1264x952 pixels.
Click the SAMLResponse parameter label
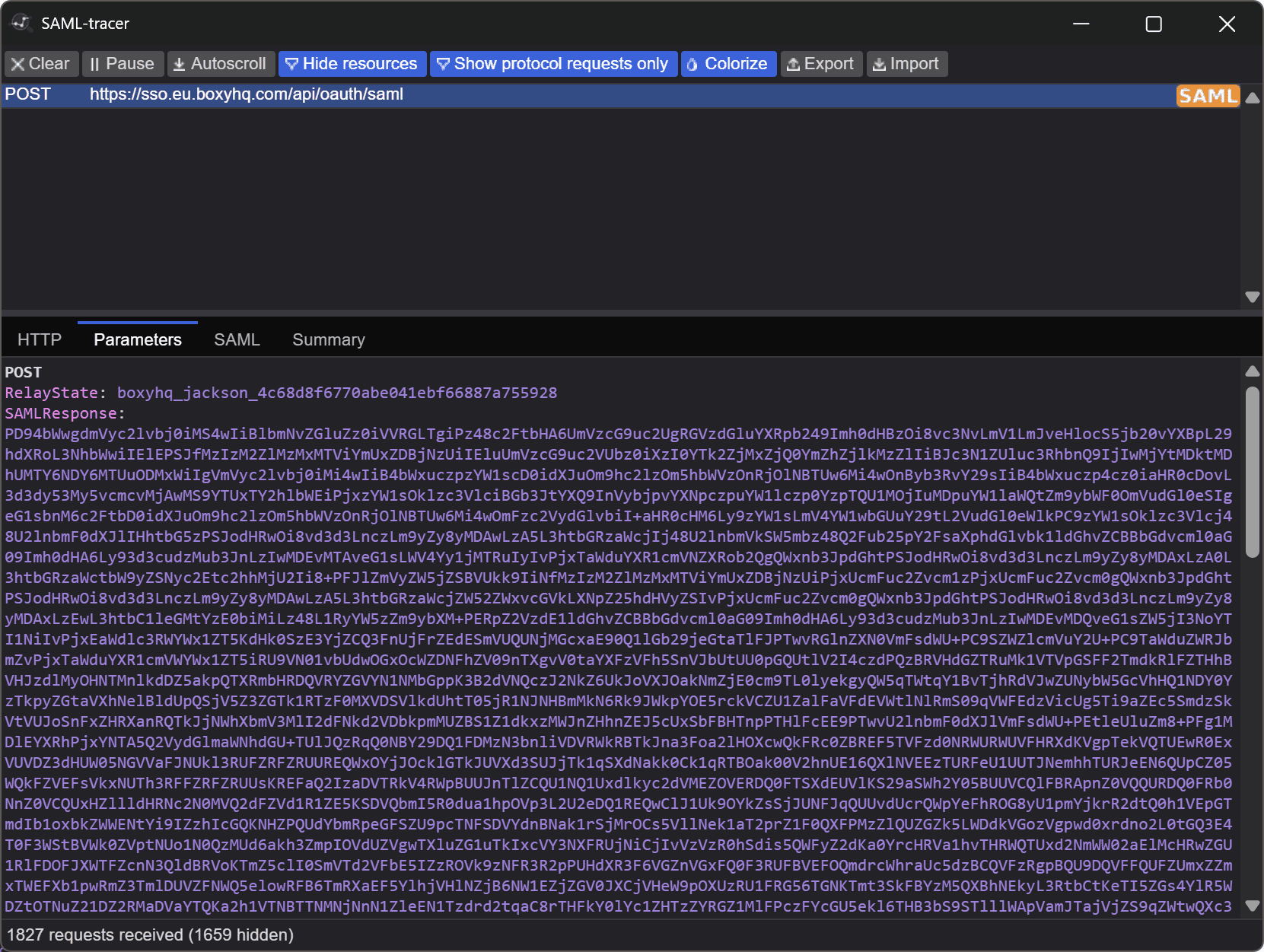pos(61,413)
